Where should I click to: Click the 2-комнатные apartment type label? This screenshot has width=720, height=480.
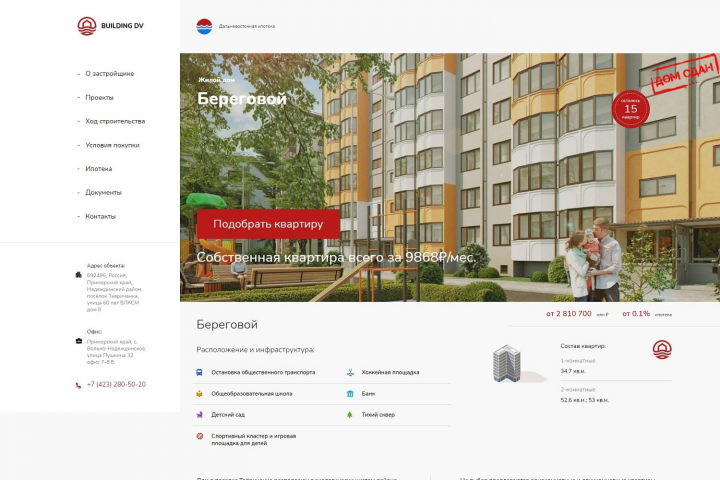pos(578,390)
